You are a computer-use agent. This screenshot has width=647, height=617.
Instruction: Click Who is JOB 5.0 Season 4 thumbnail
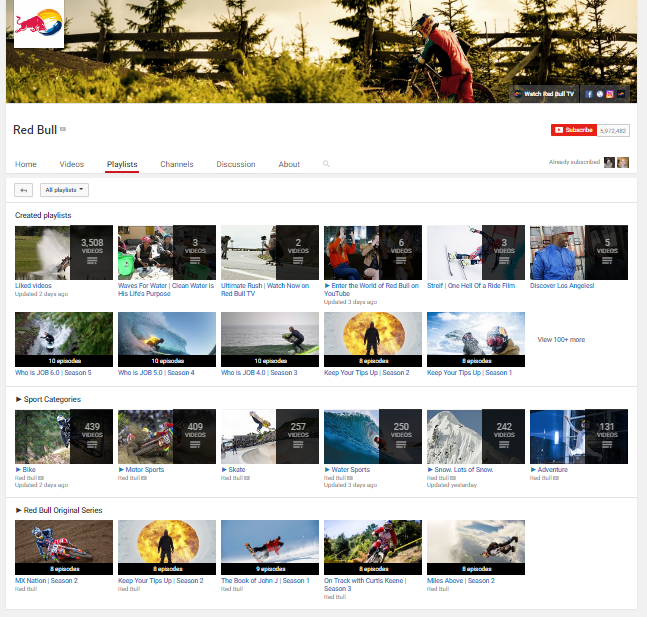pos(167,339)
